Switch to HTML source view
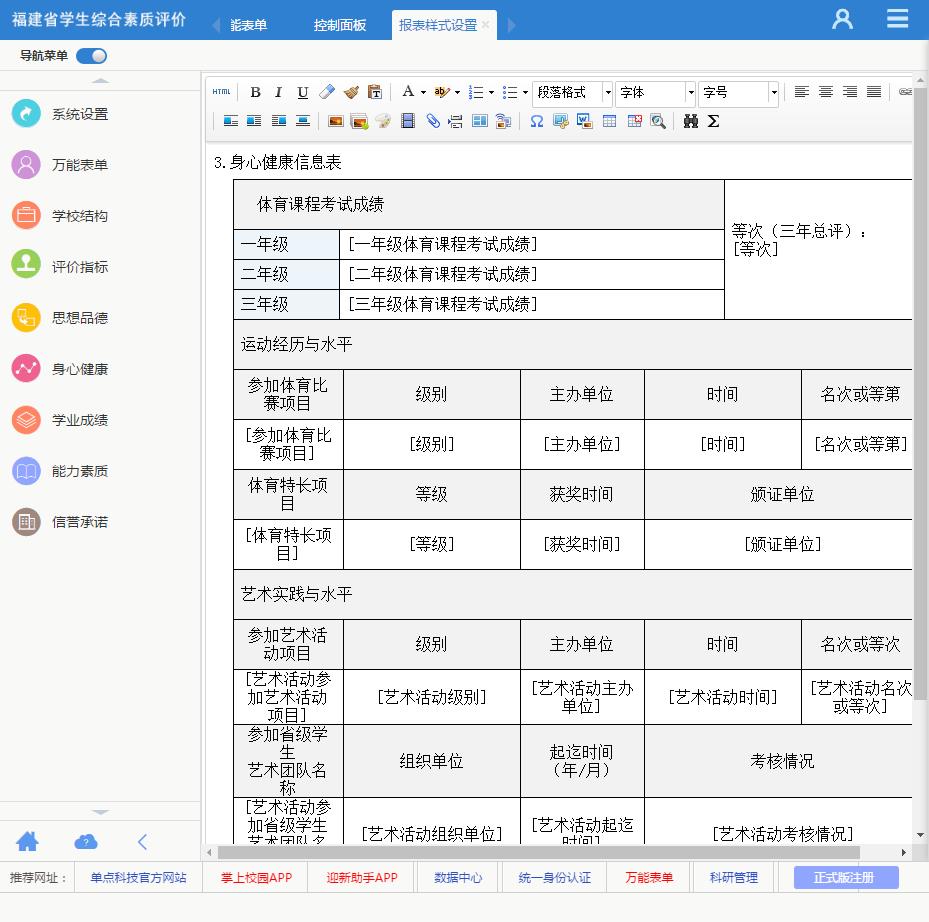 click(222, 92)
